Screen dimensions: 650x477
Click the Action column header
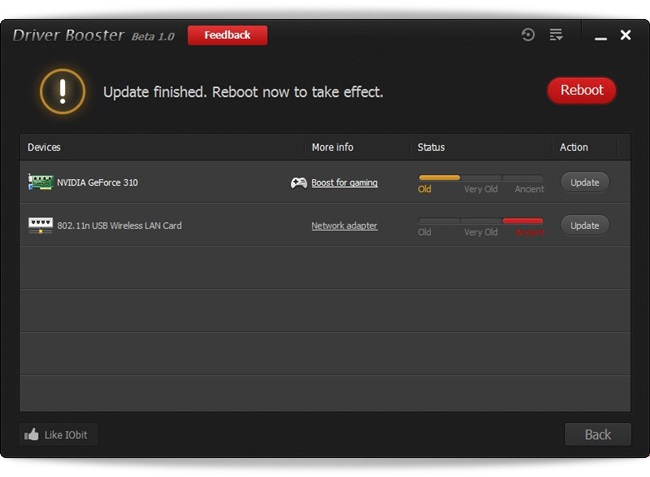tap(574, 147)
